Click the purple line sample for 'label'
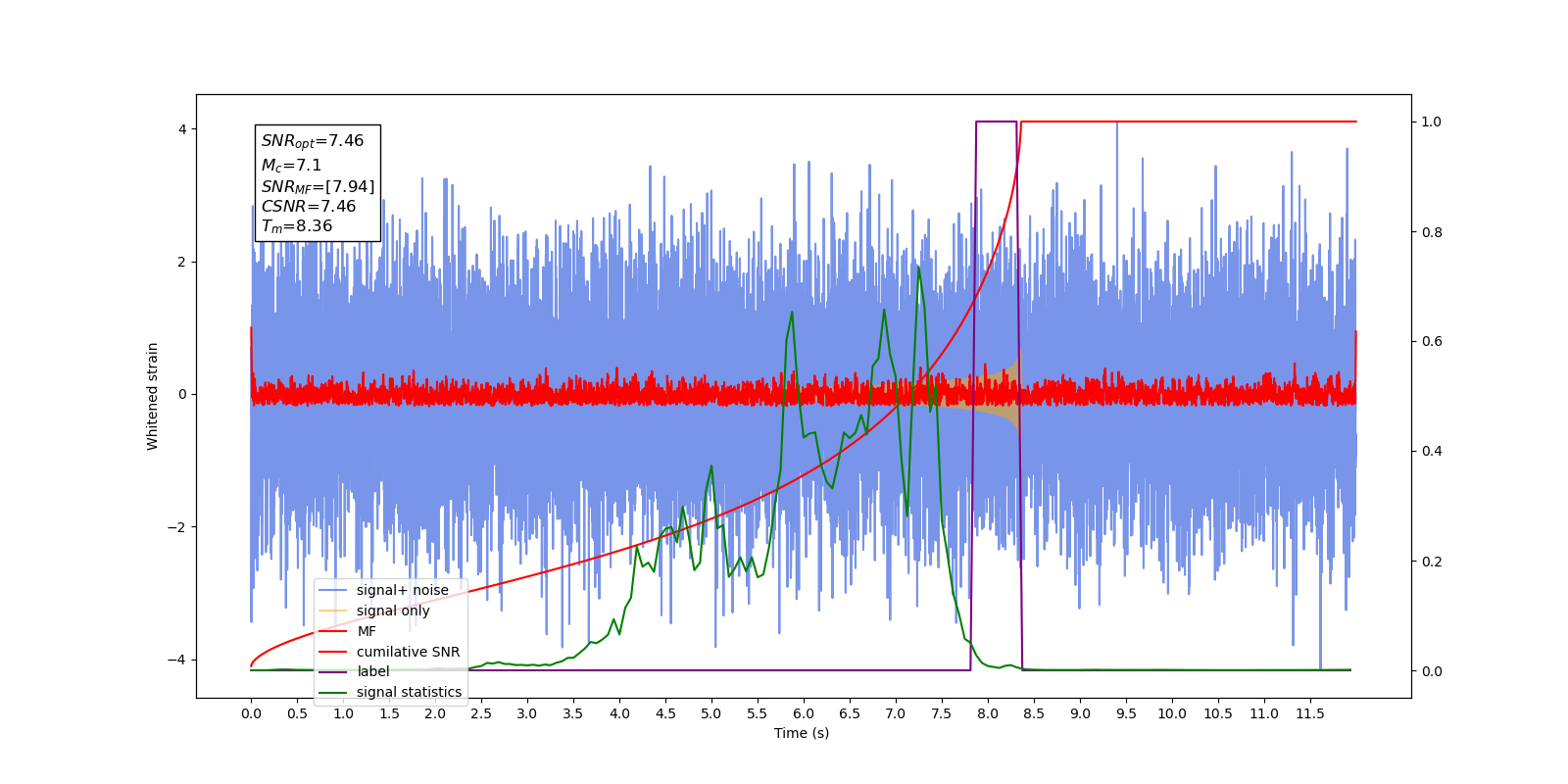Image resolution: width=1568 pixels, height=784 pixels. [333, 671]
